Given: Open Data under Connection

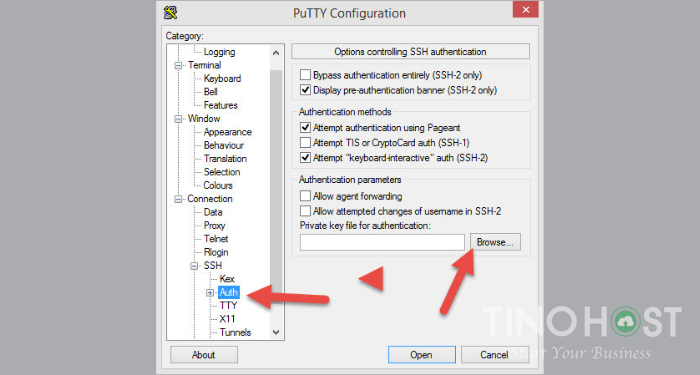Looking at the screenshot, I should point(213,212).
